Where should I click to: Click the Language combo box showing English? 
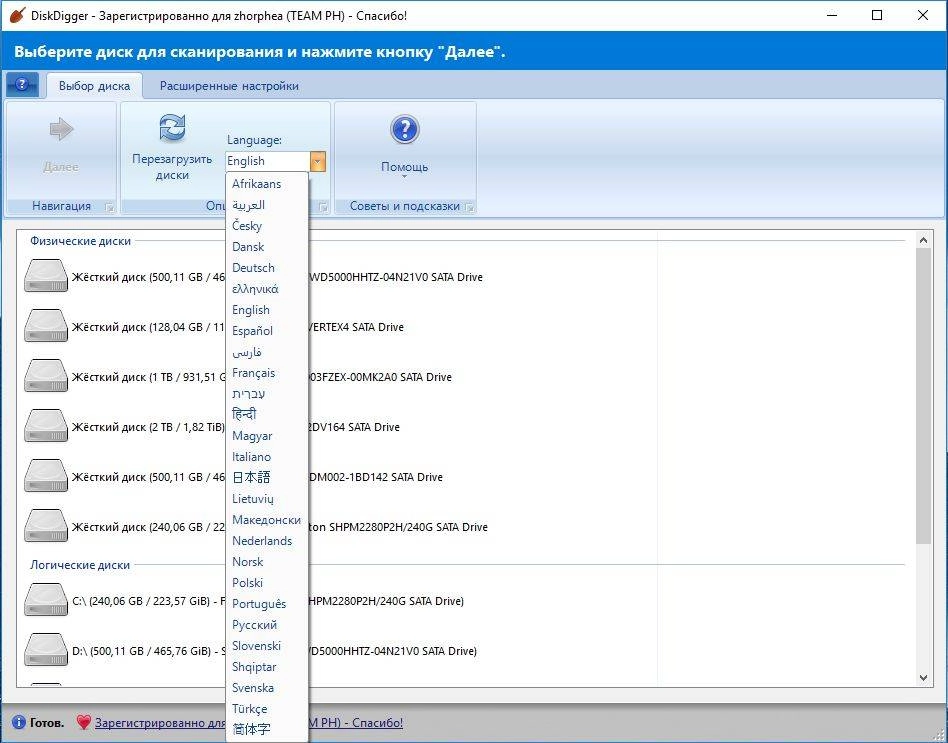(268, 161)
